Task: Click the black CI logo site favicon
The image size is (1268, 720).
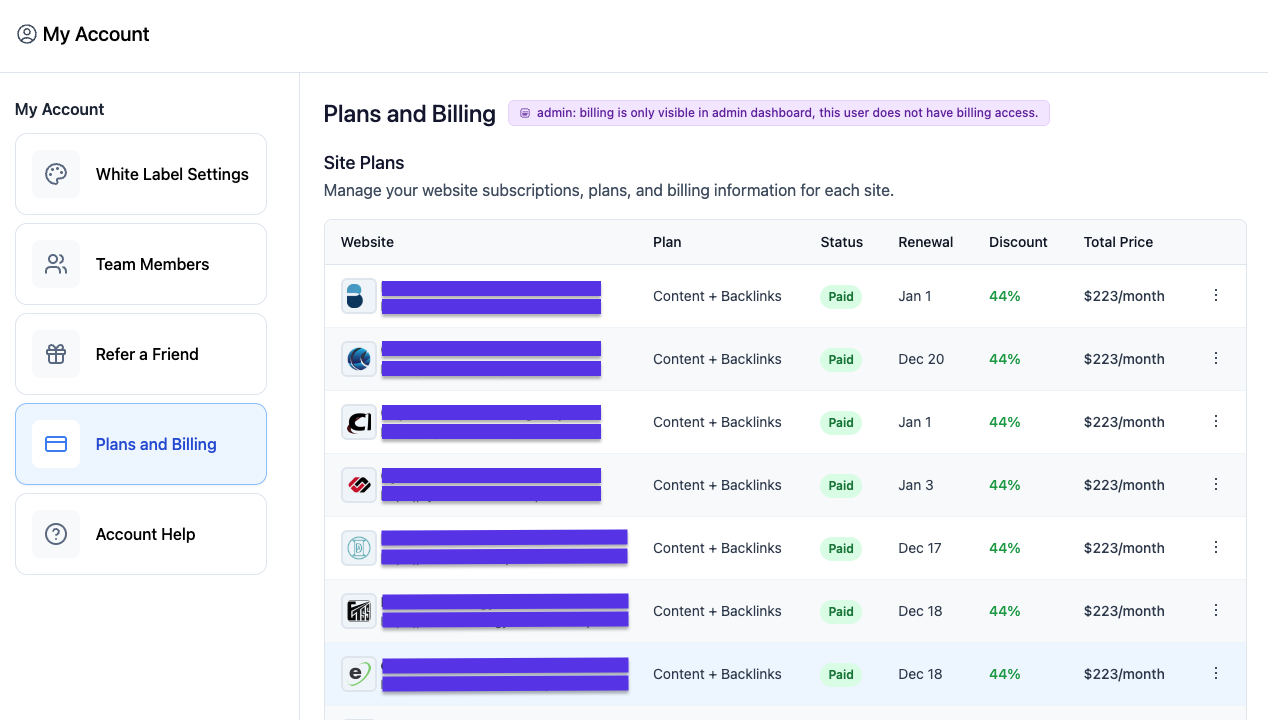Action: point(359,422)
